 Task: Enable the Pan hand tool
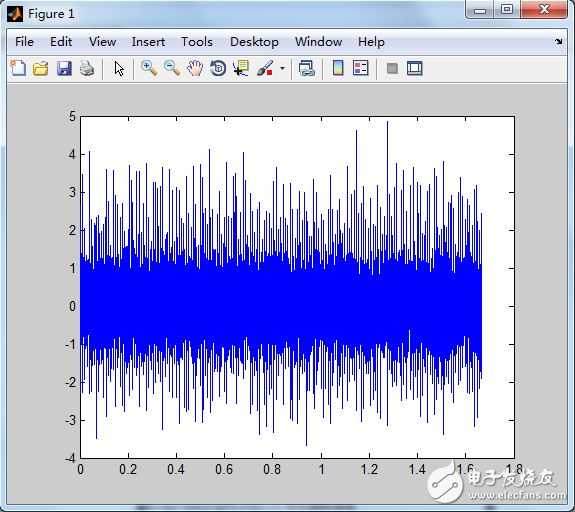click(195, 68)
